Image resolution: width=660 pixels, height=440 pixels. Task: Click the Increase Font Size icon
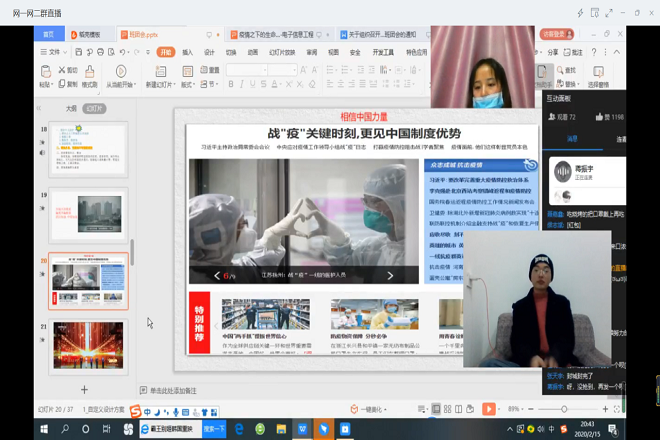[303, 70]
